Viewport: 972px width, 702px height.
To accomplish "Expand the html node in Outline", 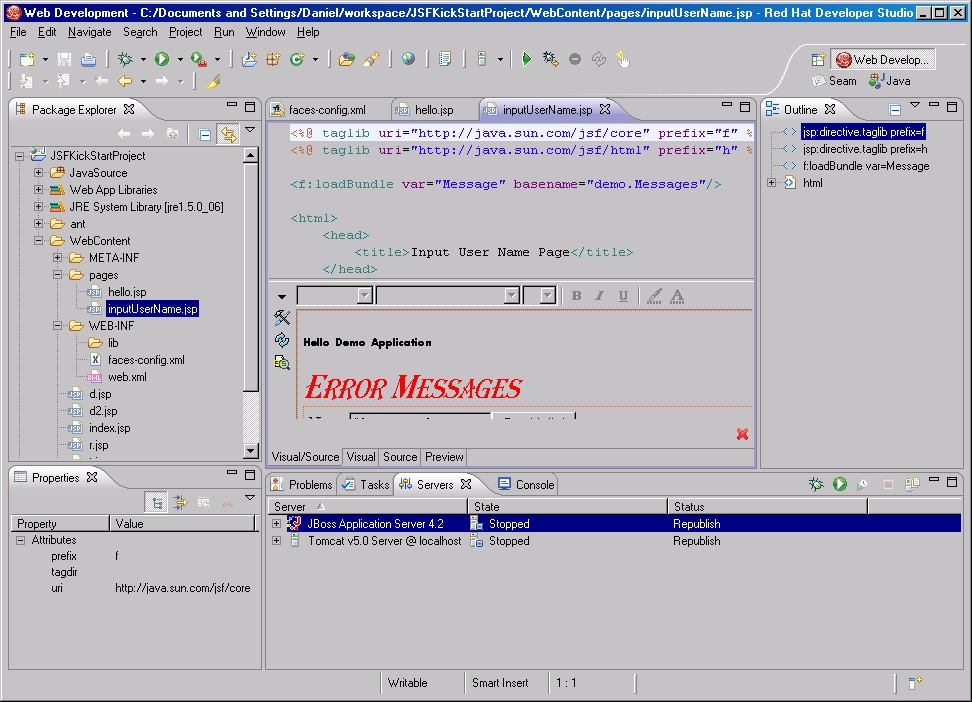I will point(772,183).
